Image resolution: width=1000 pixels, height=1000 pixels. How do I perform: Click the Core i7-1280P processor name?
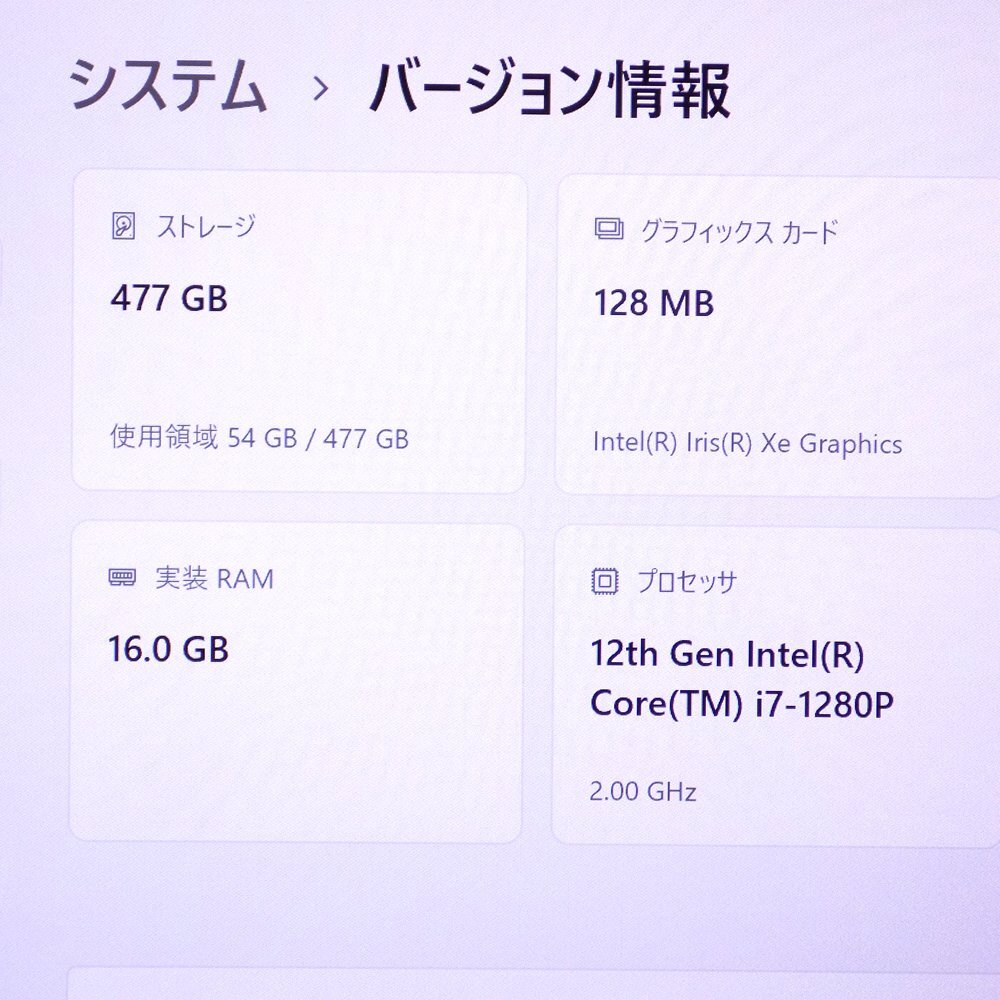(x=741, y=680)
